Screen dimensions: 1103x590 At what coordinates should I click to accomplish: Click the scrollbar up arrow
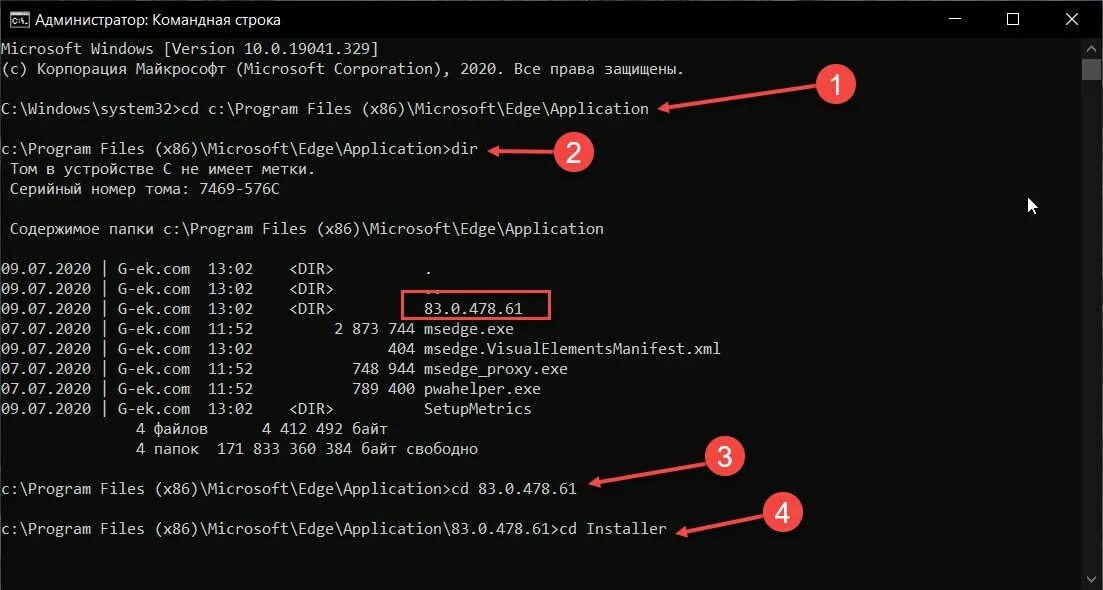click(1091, 49)
